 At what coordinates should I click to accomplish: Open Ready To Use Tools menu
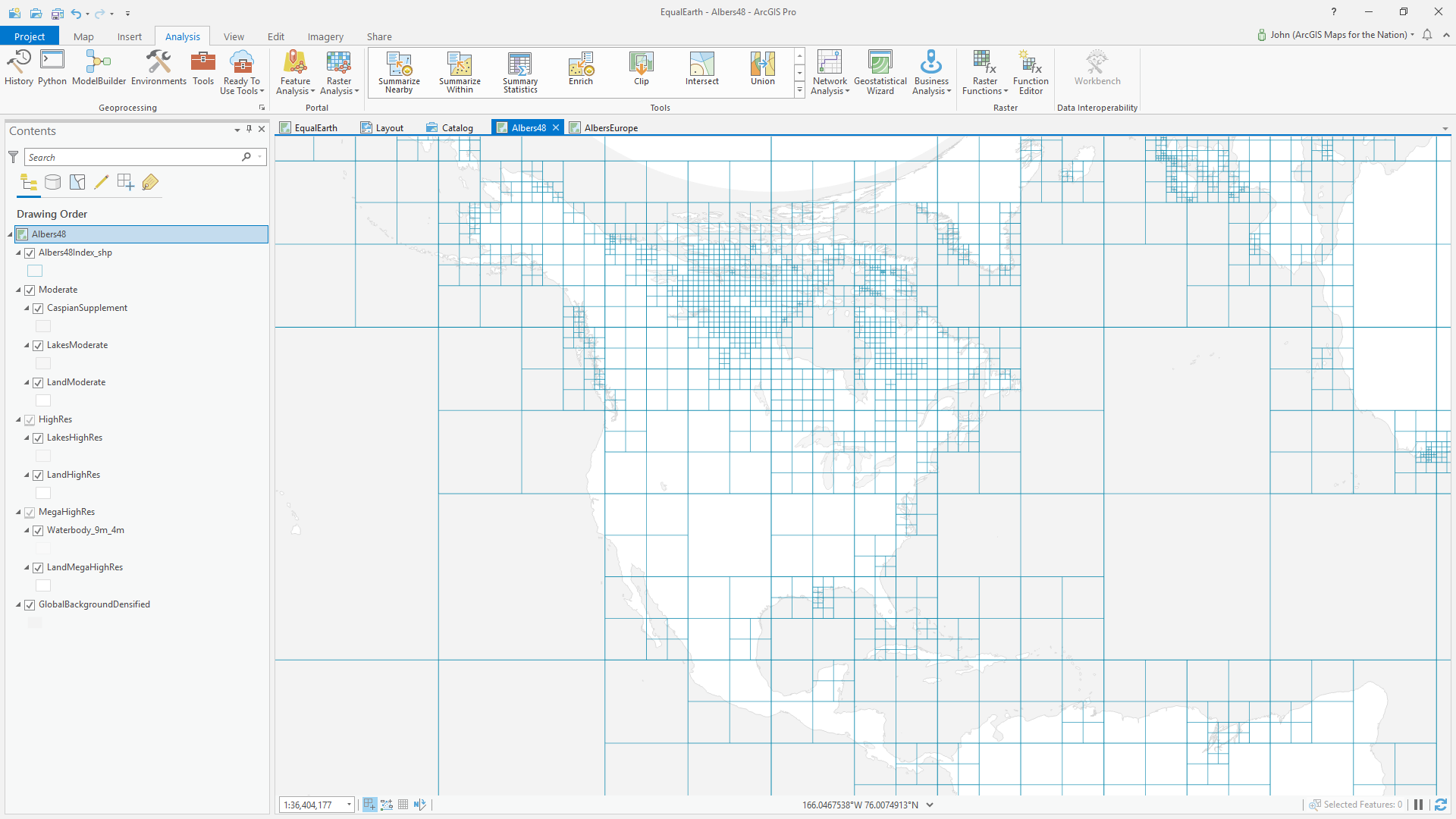tap(242, 73)
